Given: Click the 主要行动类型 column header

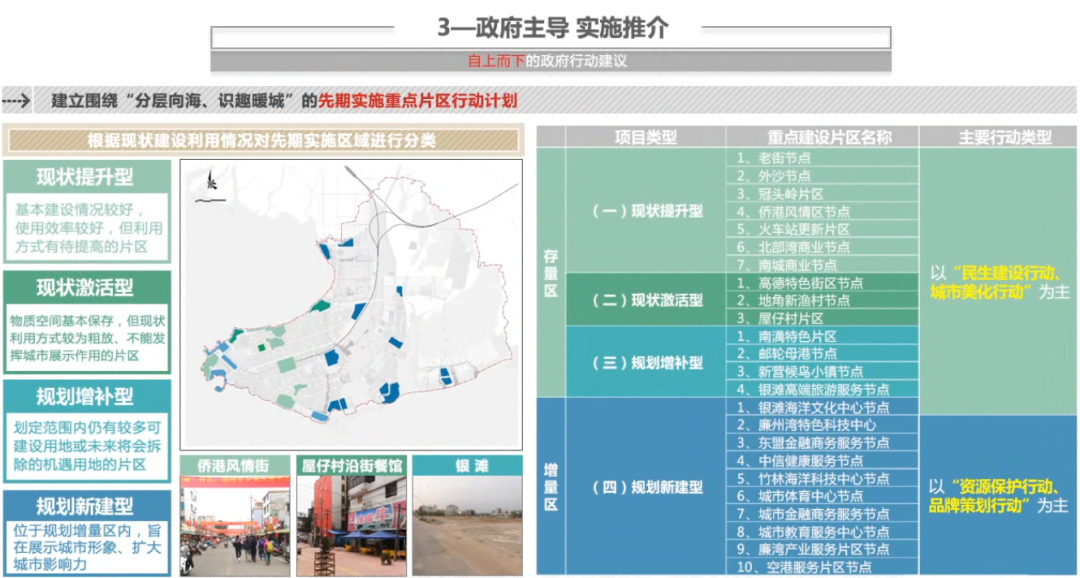Looking at the screenshot, I should tap(998, 136).
